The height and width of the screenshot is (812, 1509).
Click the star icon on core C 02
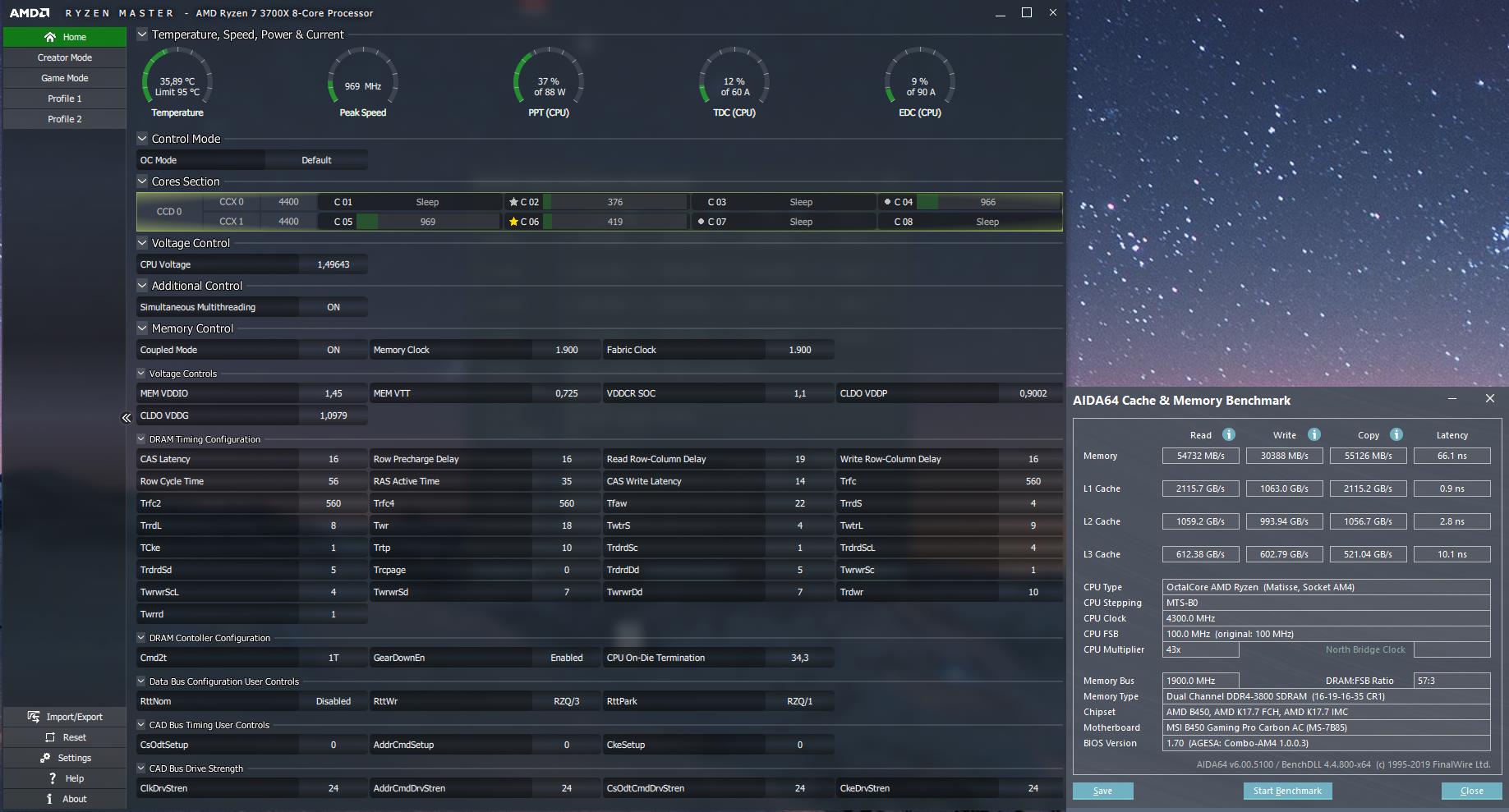pos(513,202)
